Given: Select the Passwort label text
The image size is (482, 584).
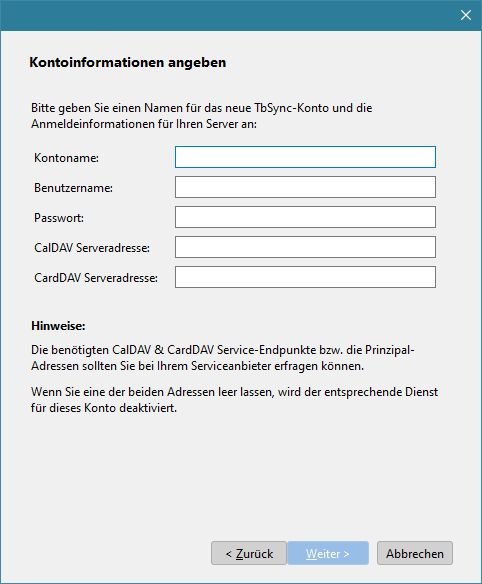Looking at the screenshot, I should point(59,218).
